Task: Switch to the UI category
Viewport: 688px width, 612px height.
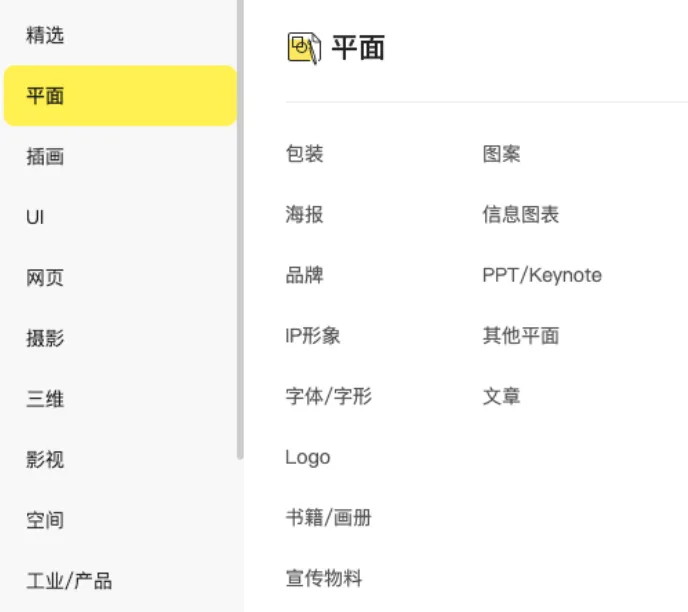Action: 35,217
